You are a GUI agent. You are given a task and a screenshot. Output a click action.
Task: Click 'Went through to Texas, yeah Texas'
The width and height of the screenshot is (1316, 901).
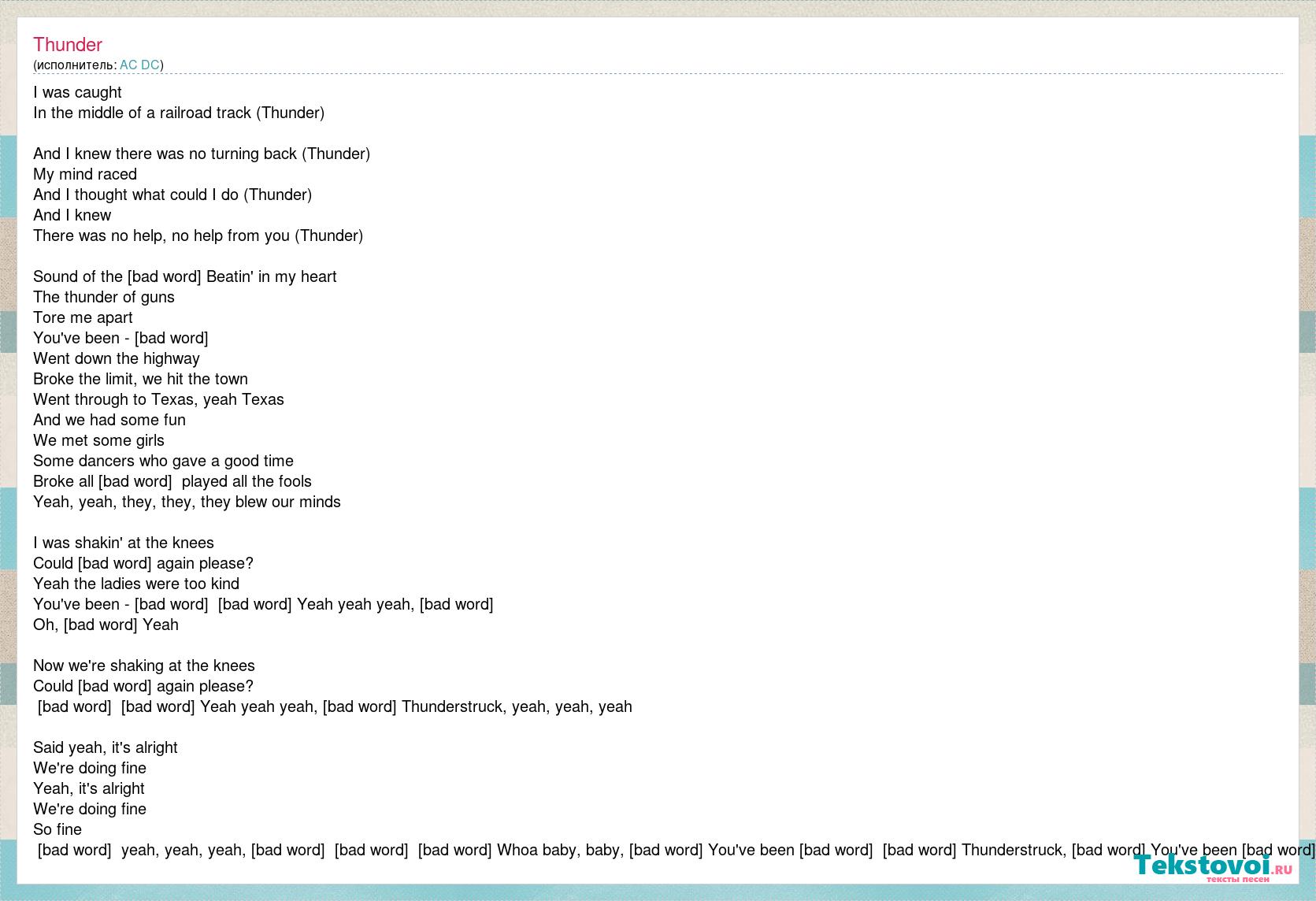click(158, 399)
